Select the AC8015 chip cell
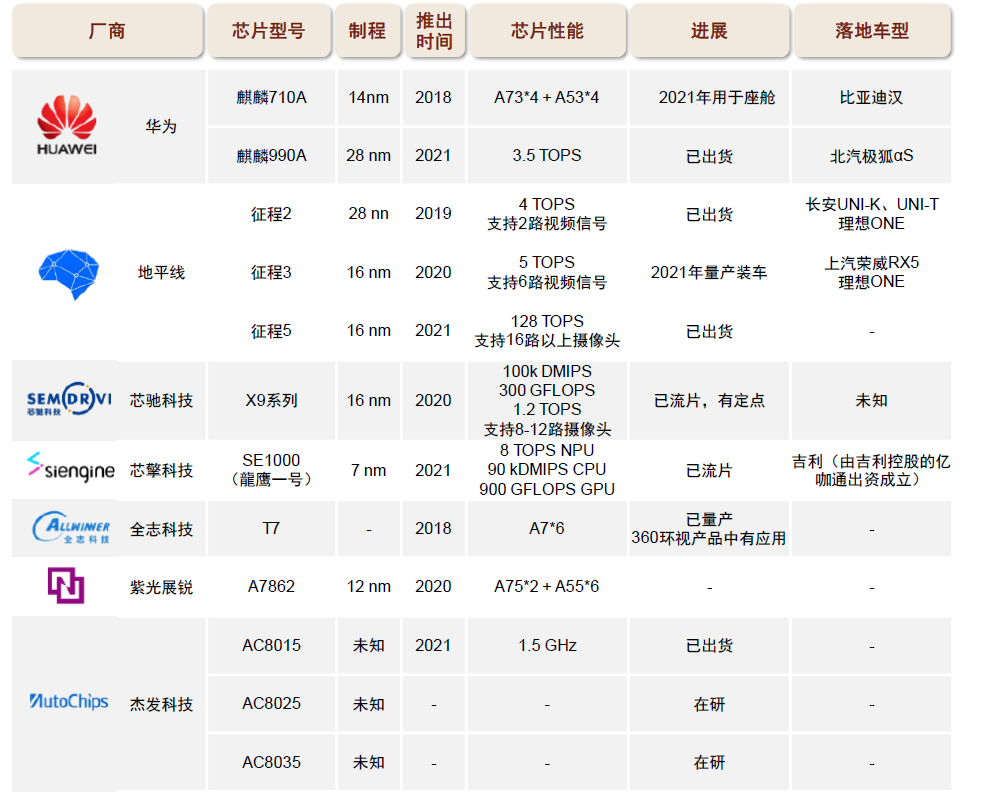The image size is (996, 794). 271,645
